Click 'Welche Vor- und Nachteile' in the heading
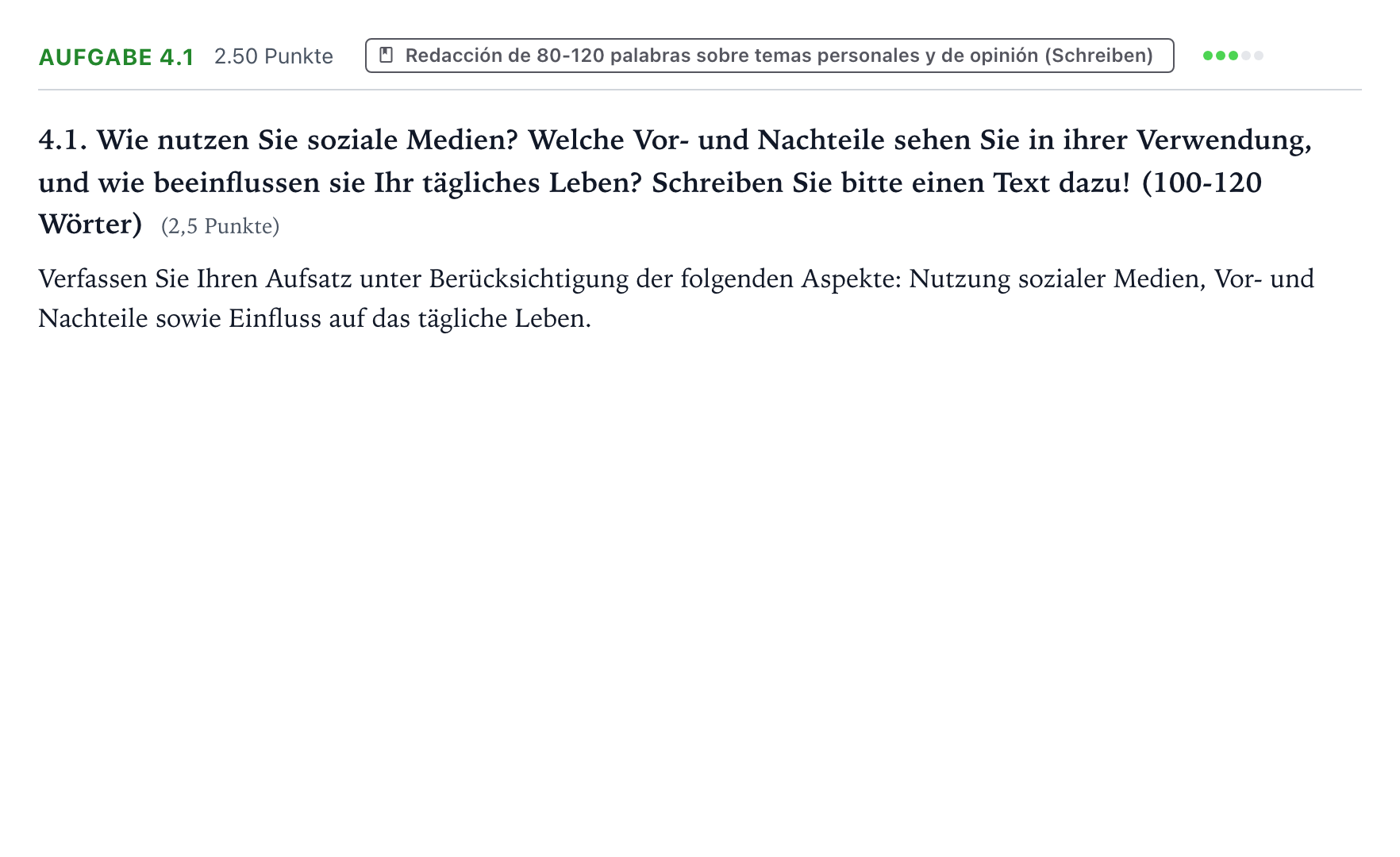1400x857 pixels. (706, 140)
